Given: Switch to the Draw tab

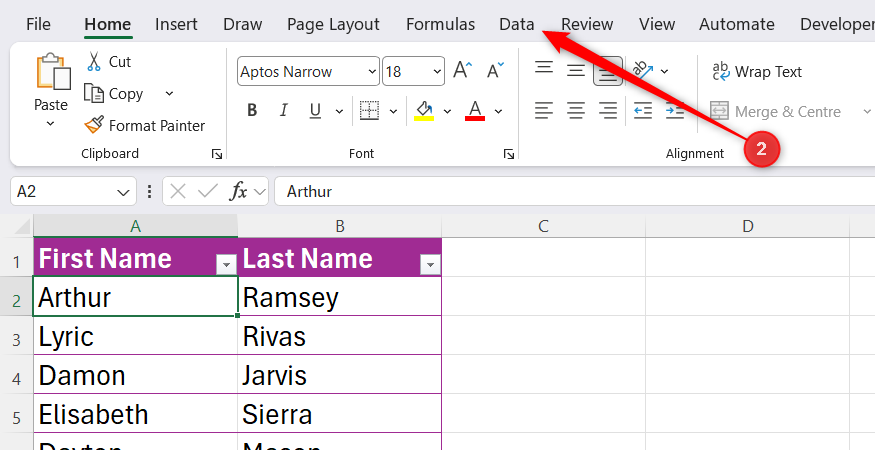Looking at the screenshot, I should point(242,24).
